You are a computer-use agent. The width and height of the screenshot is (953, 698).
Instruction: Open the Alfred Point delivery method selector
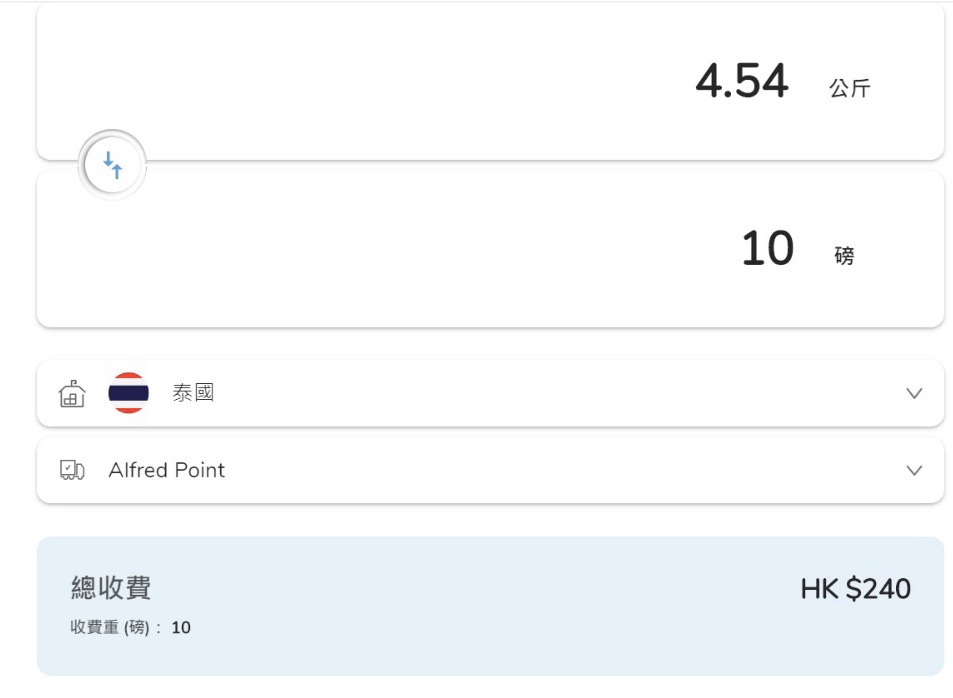pyautogui.click(x=490, y=470)
